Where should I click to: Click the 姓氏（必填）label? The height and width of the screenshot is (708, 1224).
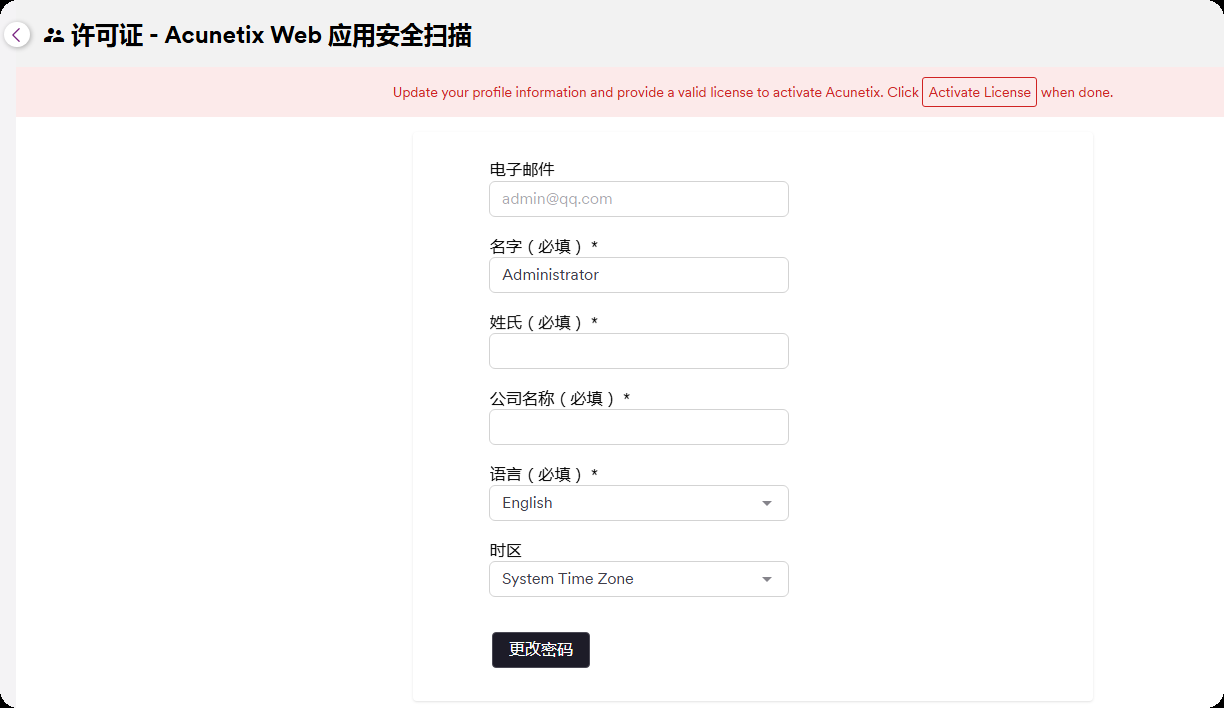[x=543, y=322]
